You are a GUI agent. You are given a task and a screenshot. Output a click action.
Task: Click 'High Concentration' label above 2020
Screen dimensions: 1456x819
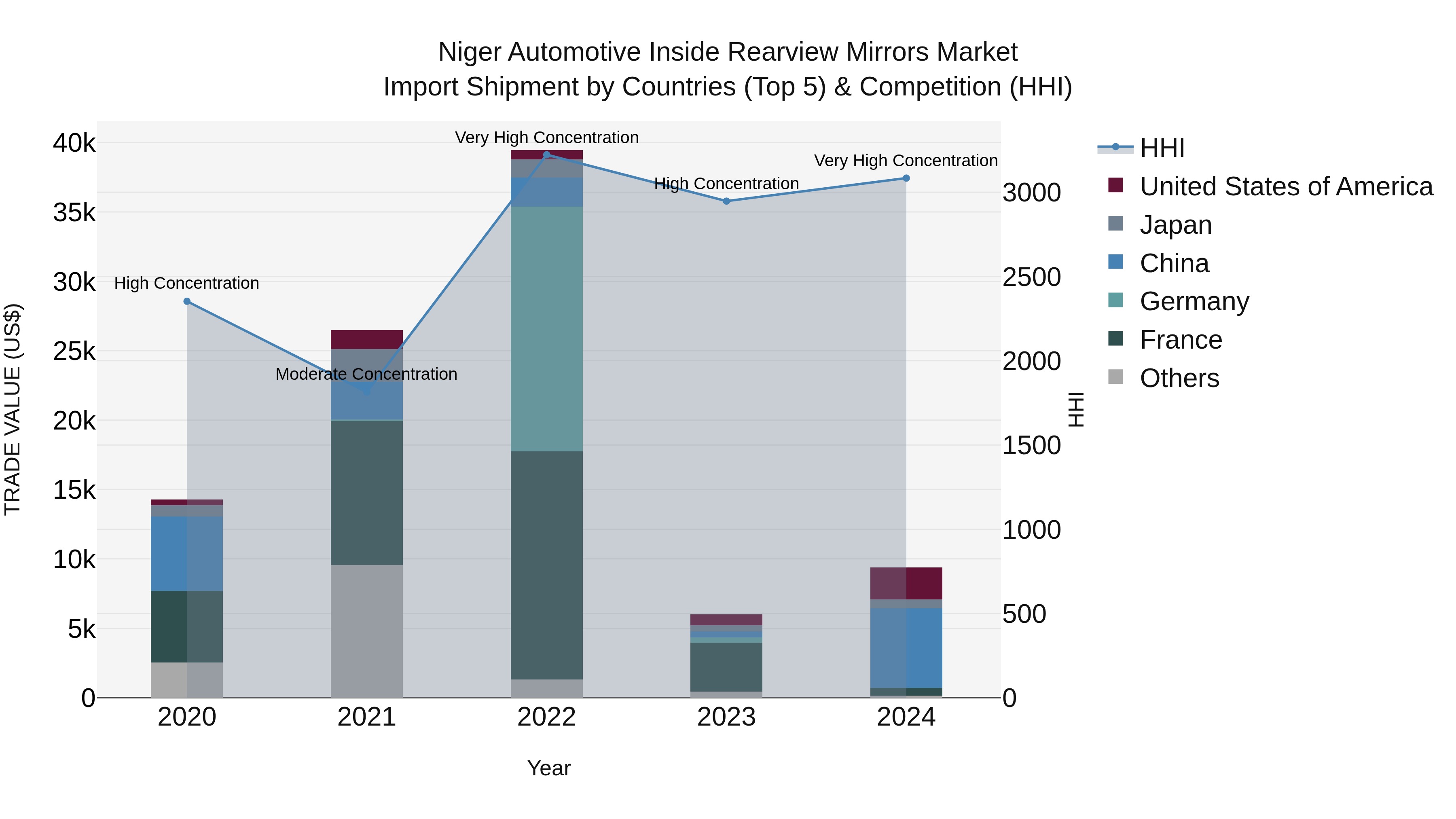[186, 283]
